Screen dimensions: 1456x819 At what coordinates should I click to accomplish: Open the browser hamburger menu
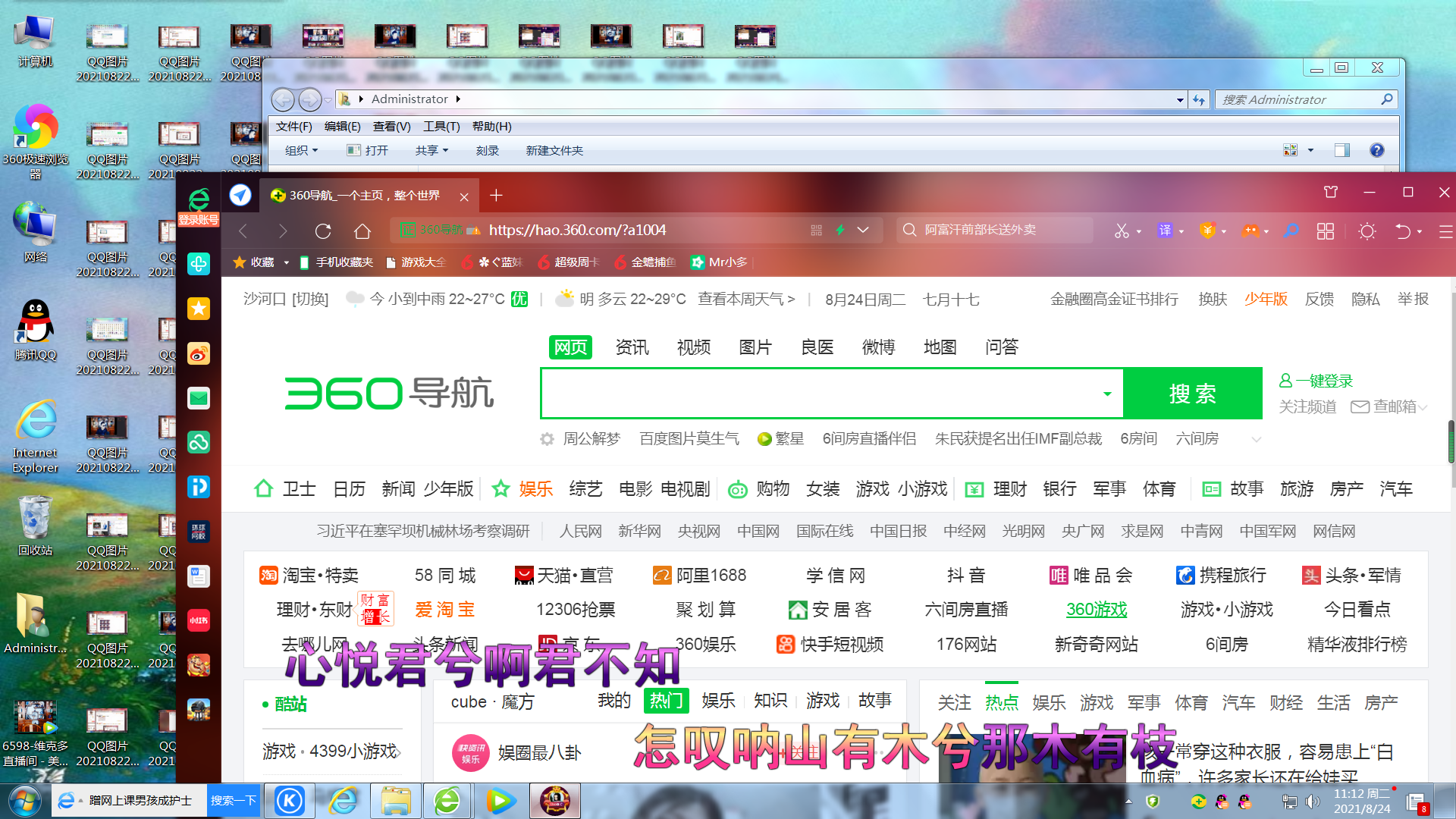click(1446, 231)
